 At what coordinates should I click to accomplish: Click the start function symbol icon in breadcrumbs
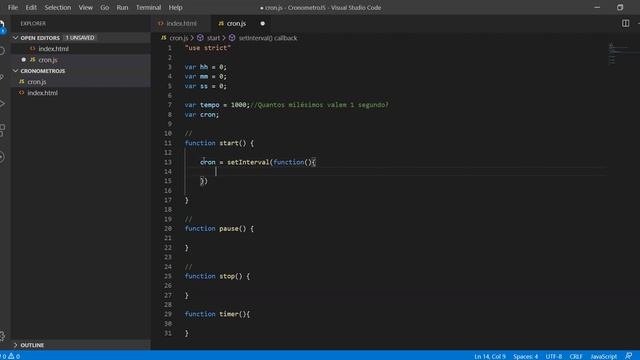click(200, 38)
